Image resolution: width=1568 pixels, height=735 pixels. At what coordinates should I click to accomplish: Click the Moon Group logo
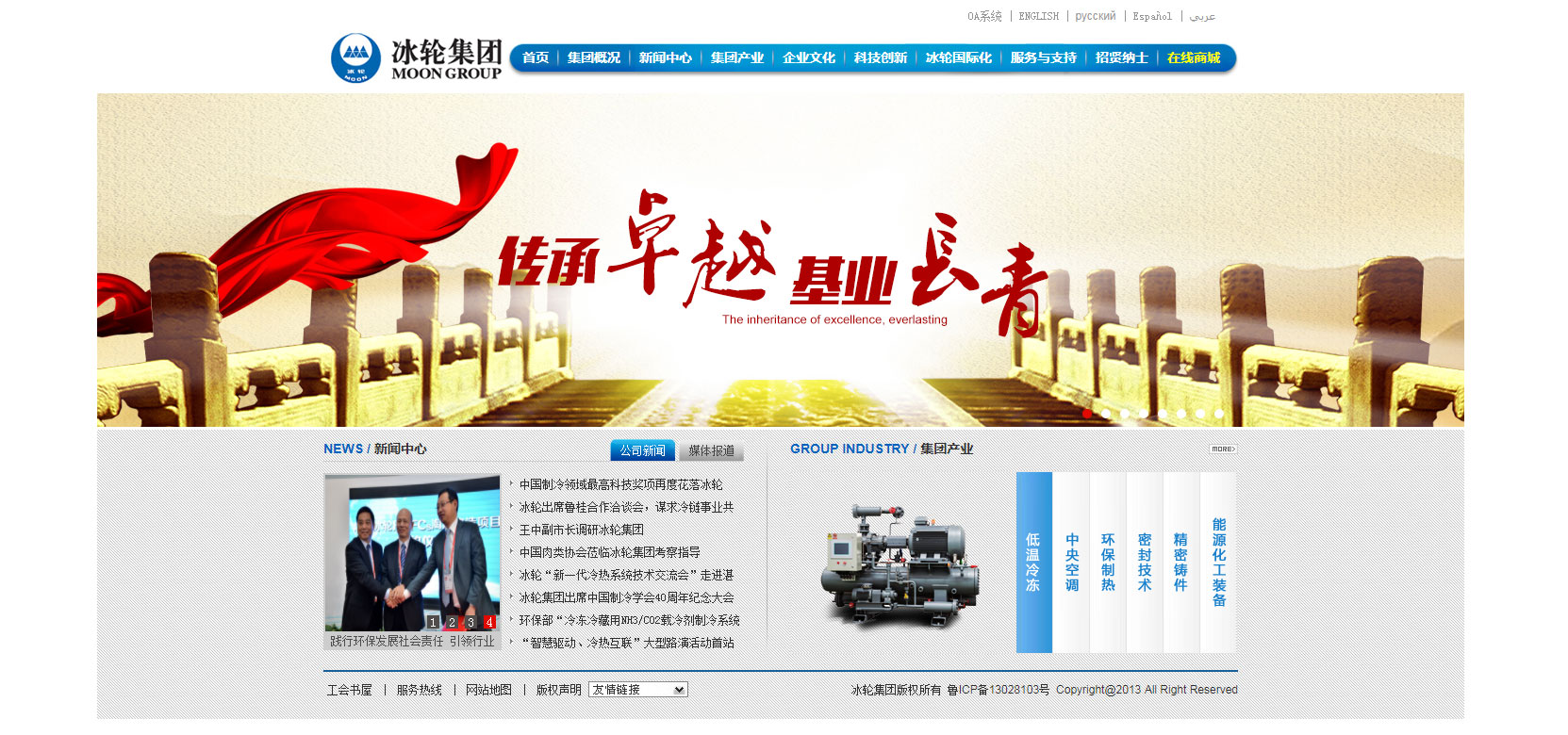click(416, 58)
